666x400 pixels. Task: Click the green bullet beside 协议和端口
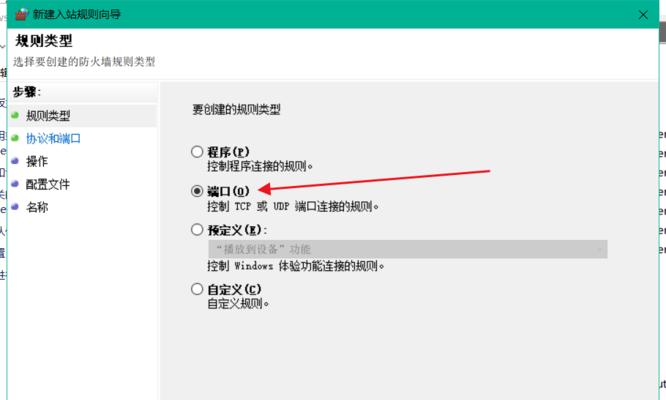click(15, 138)
